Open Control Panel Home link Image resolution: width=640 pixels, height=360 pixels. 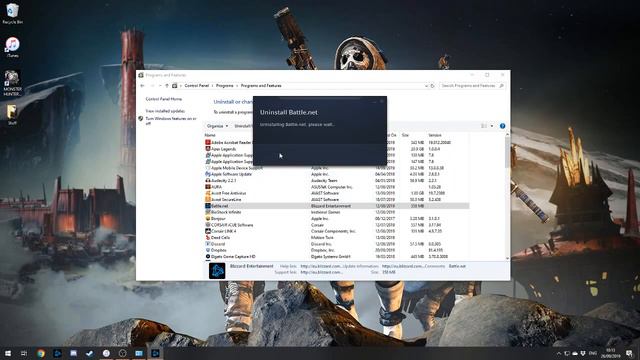164,99
